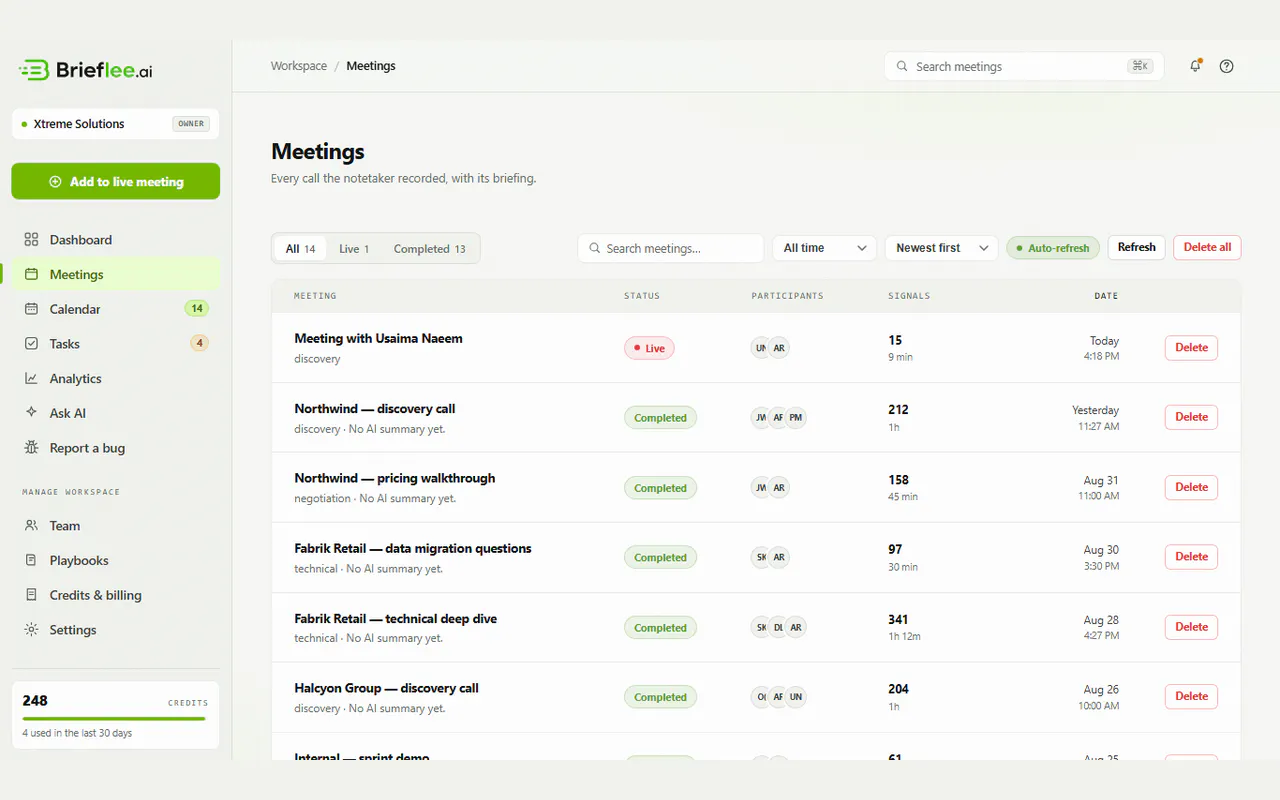Open the help question-mark icon

[x=1227, y=66]
